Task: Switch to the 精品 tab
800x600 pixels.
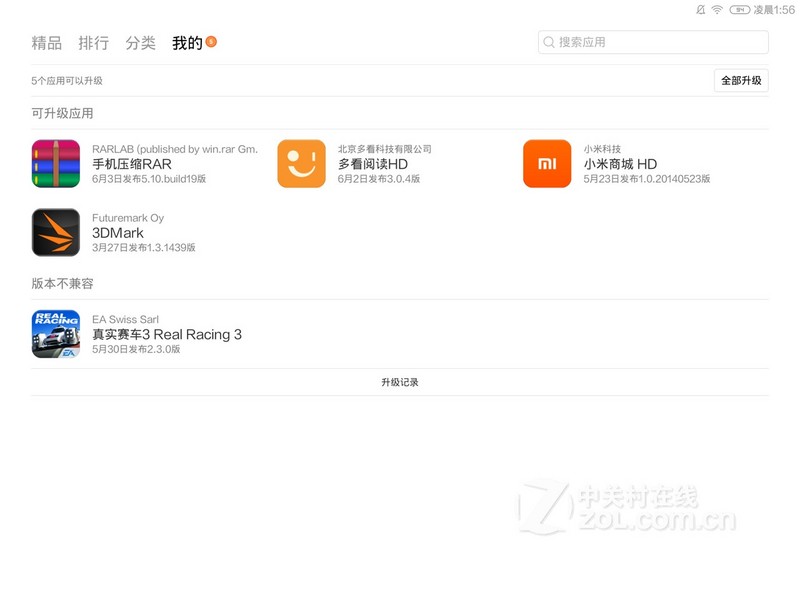Action: coord(47,43)
